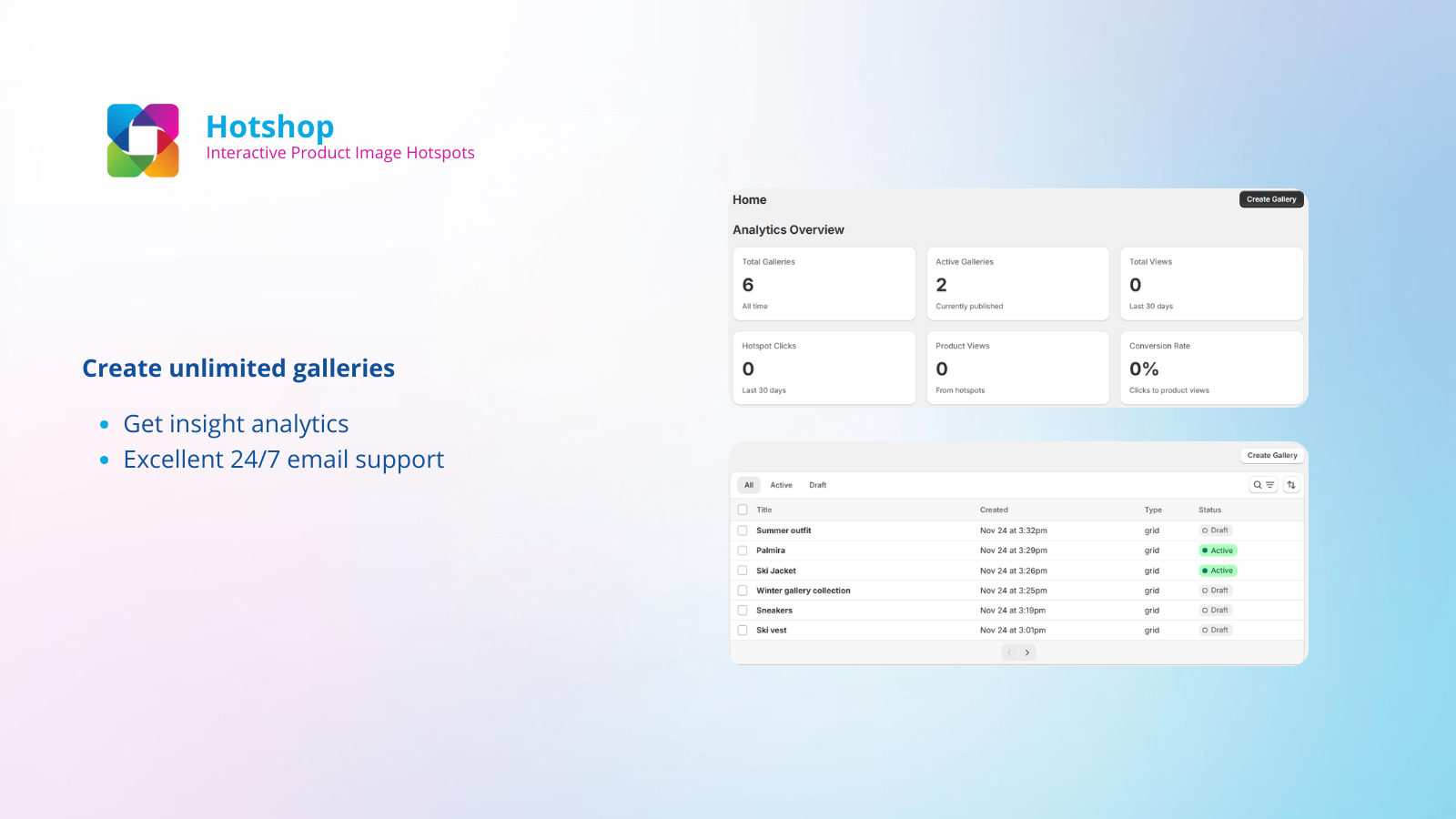
Task: Click the Hotshop logo icon
Action: [143, 140]
